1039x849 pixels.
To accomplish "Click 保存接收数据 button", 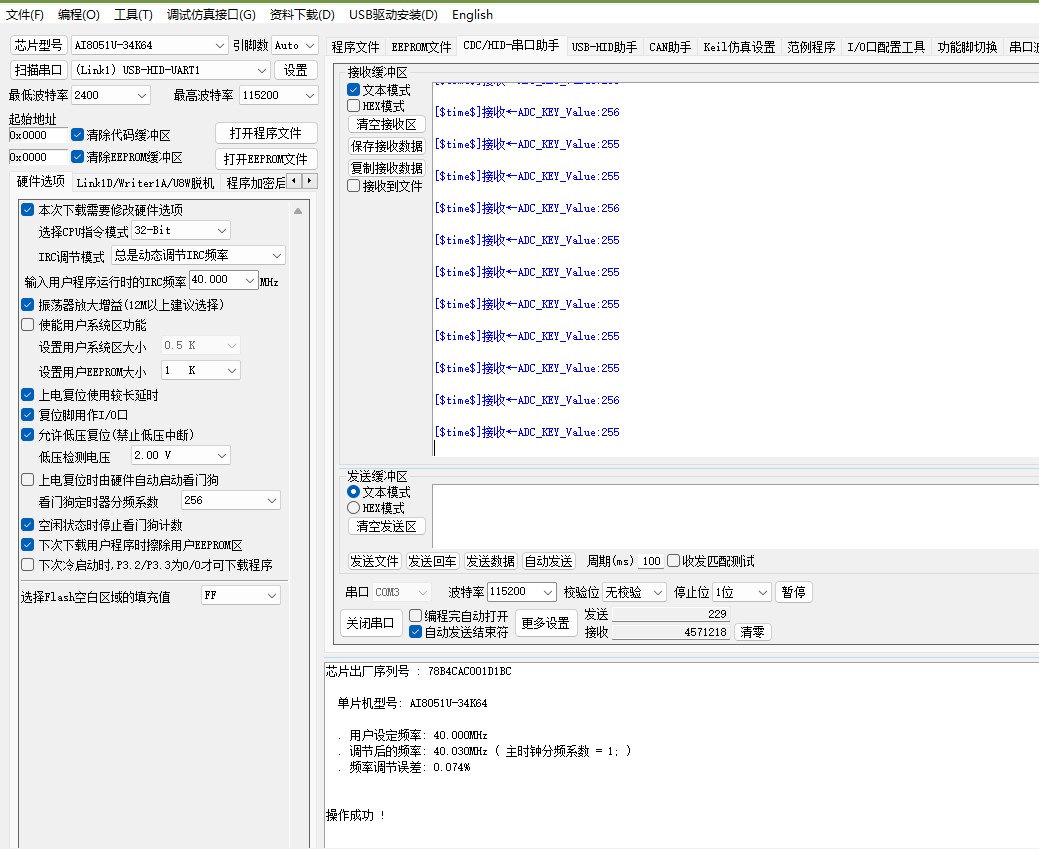I will [x=386, y=146].
